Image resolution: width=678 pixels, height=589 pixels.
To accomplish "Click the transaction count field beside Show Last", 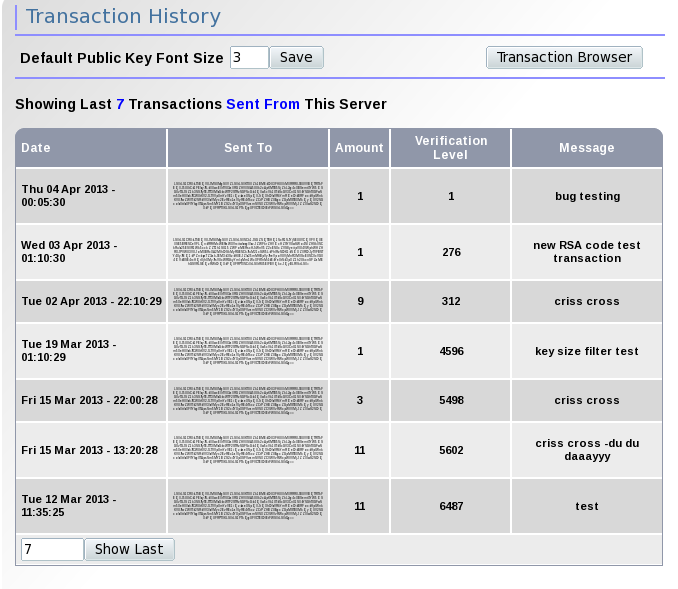I will pos(52,549).
